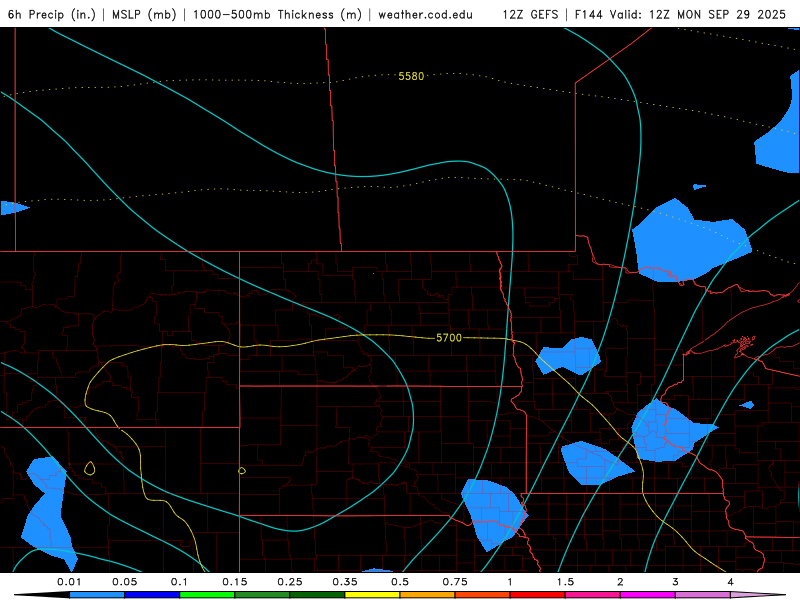Click the dark blue 0.05 legend swatch
800x600 pixels.
[x=152, y=595]
